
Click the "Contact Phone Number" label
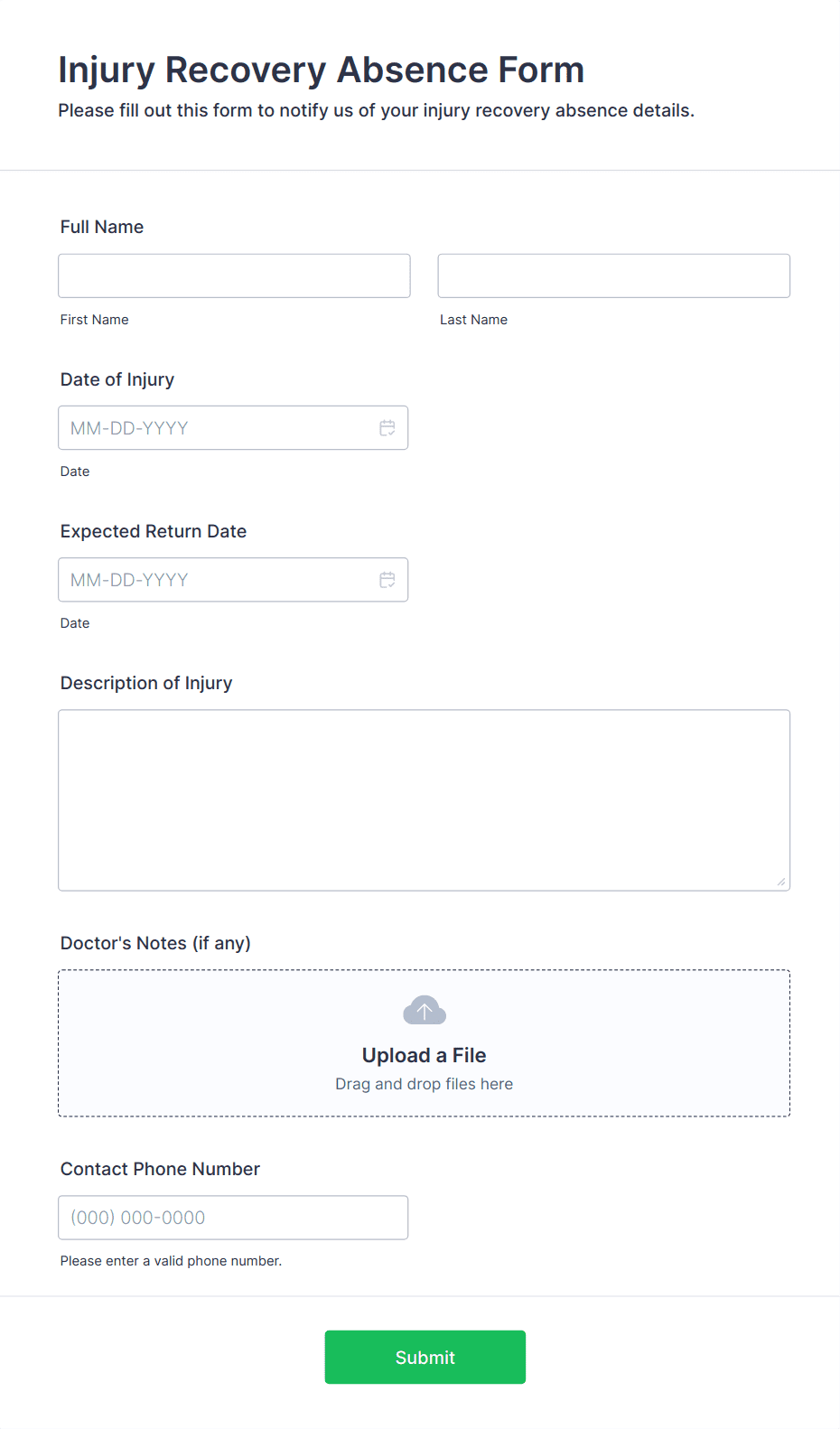pos(160,1169)
